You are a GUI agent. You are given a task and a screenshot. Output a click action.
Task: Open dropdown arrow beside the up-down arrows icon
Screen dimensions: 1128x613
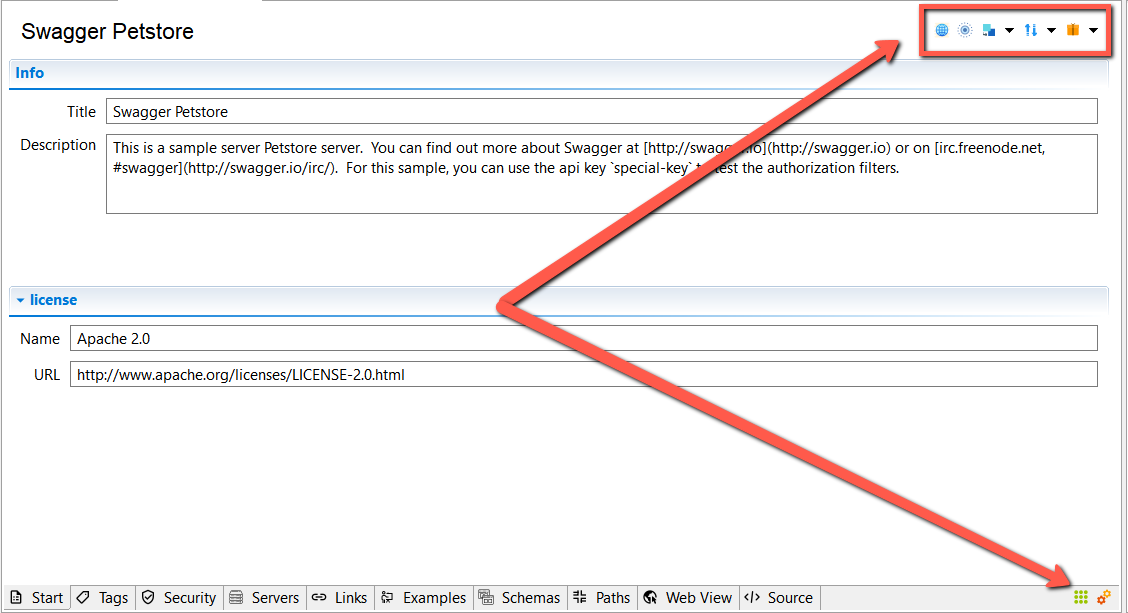click(1052, 30)
